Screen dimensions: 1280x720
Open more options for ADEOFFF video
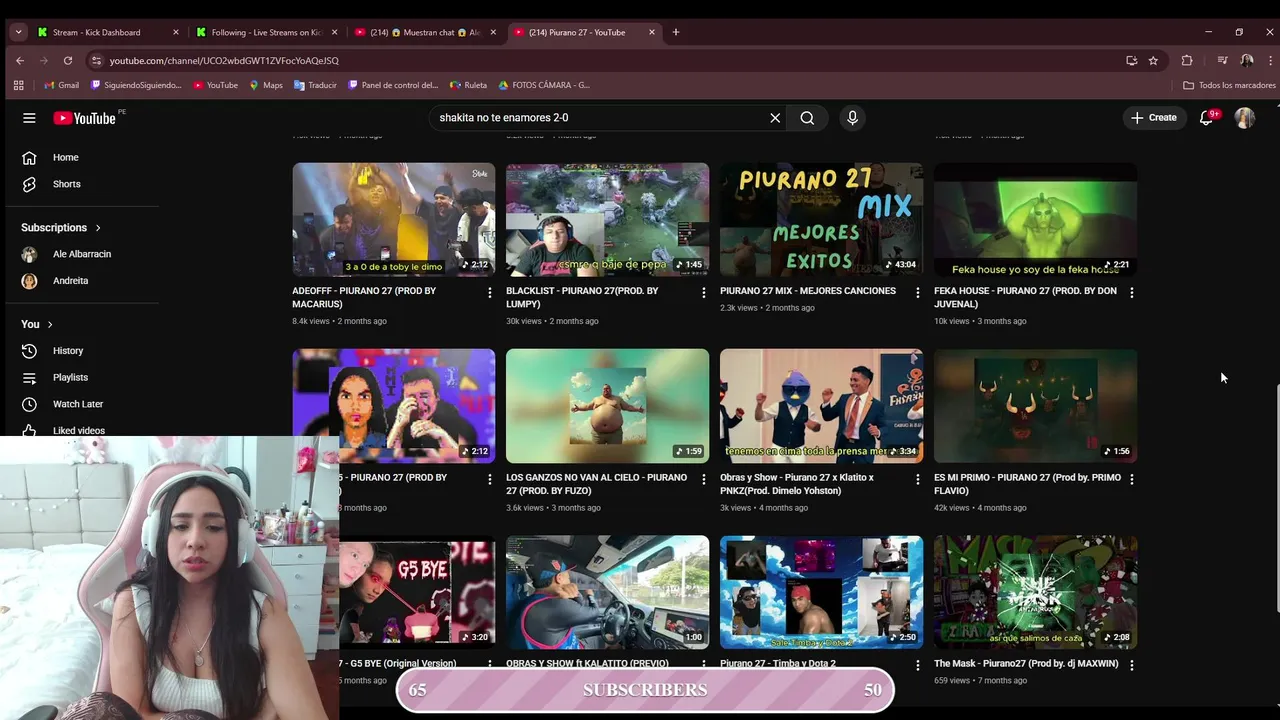pyautogui.click(x=489, y=292)
